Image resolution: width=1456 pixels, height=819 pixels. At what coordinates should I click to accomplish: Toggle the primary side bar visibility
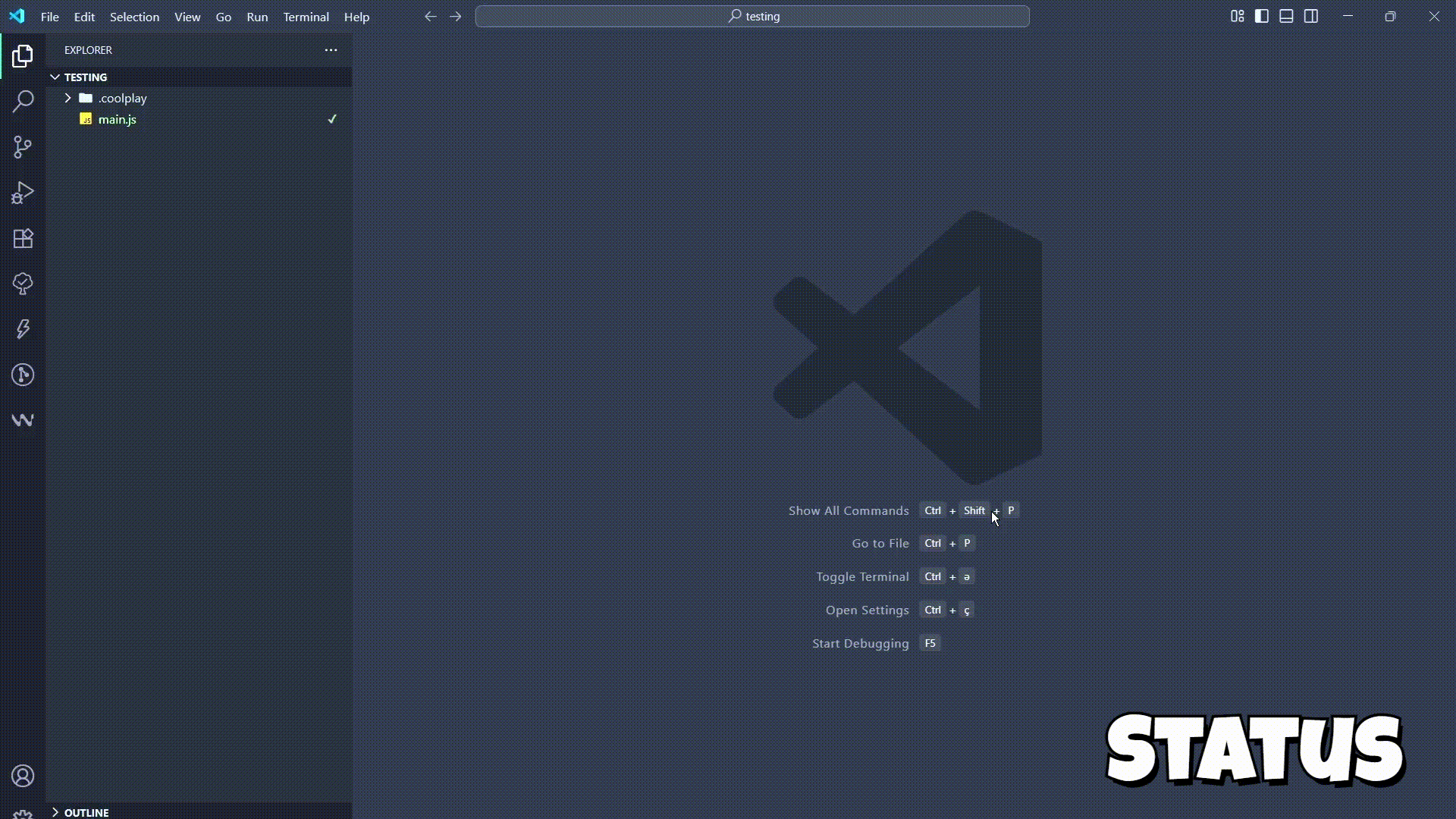coord(1262,16)
